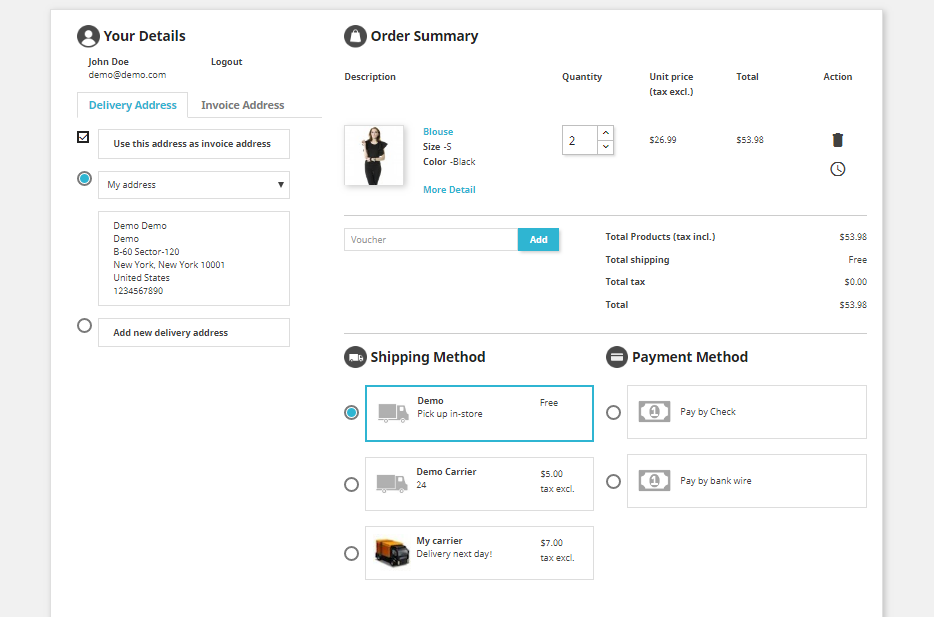Select the Add new delivery address radio button

(85, 326)
